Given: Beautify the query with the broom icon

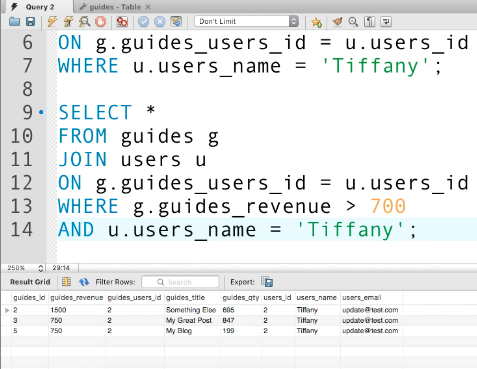Looking at the screenshot, I should (x=337, y=22).
